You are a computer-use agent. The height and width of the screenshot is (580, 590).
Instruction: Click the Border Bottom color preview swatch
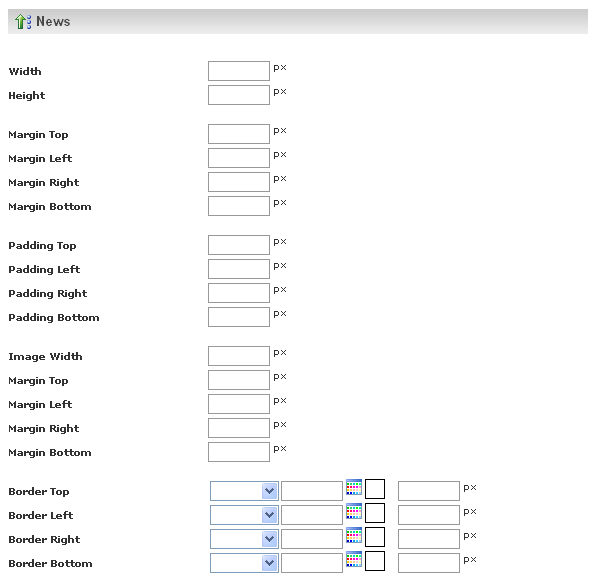375,561
